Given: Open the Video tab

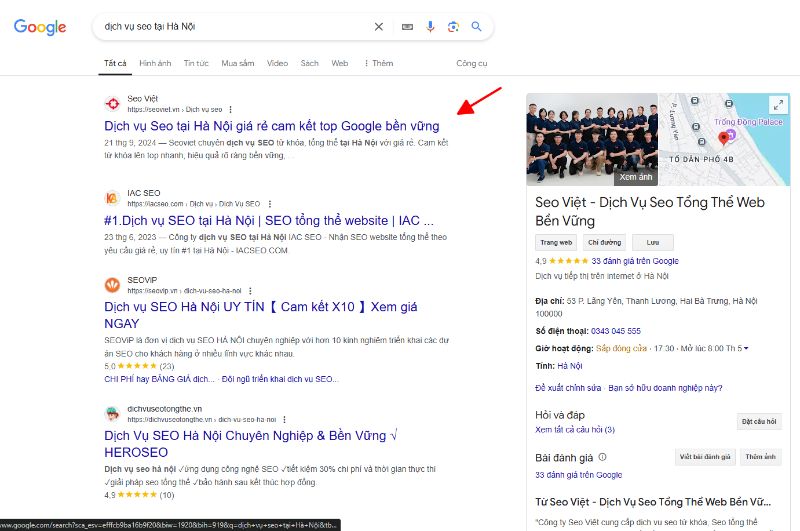Looking at the screenshot, I should (x=277, y=63).
